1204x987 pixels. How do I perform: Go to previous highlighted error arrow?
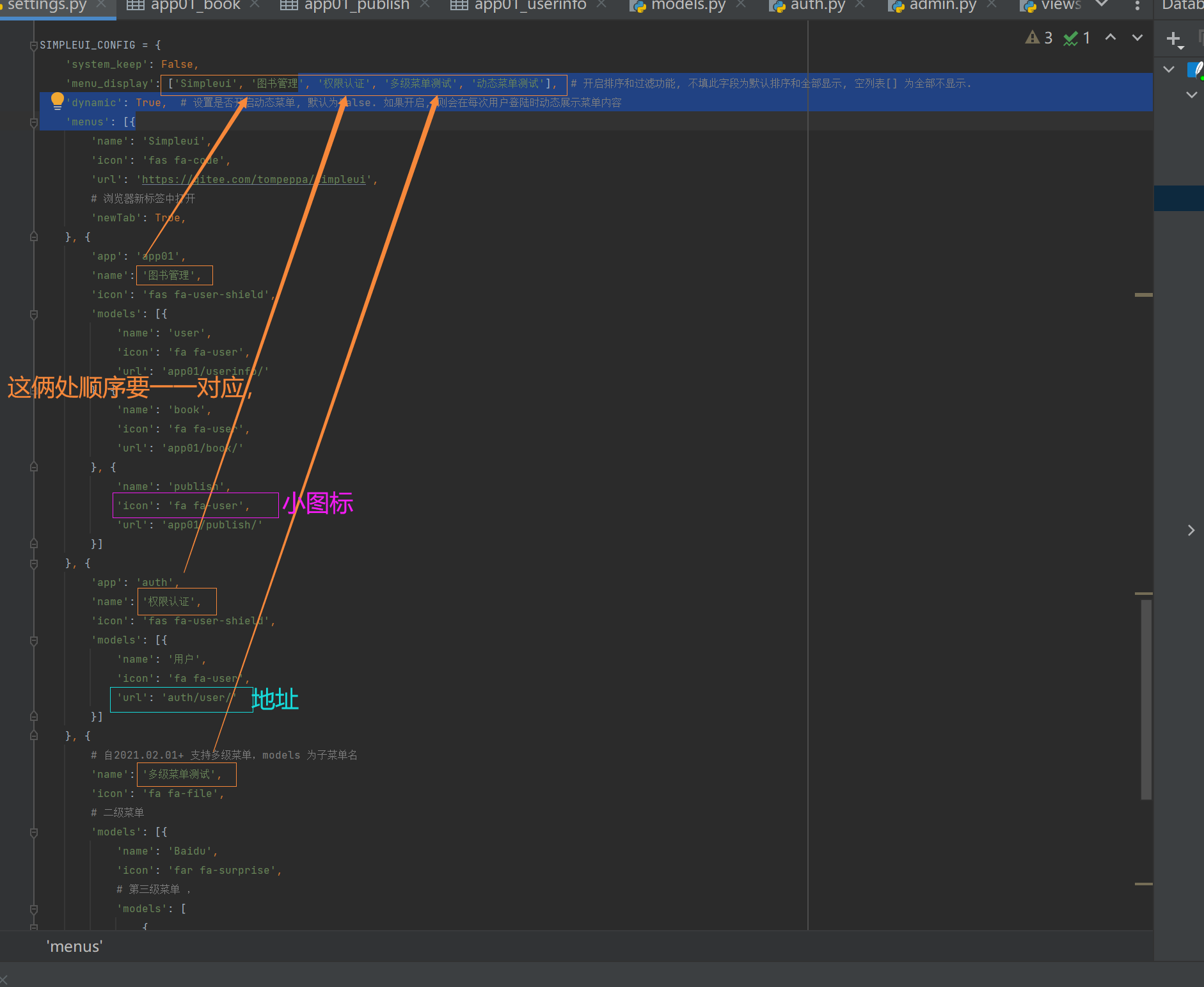tap(1111, 37)
